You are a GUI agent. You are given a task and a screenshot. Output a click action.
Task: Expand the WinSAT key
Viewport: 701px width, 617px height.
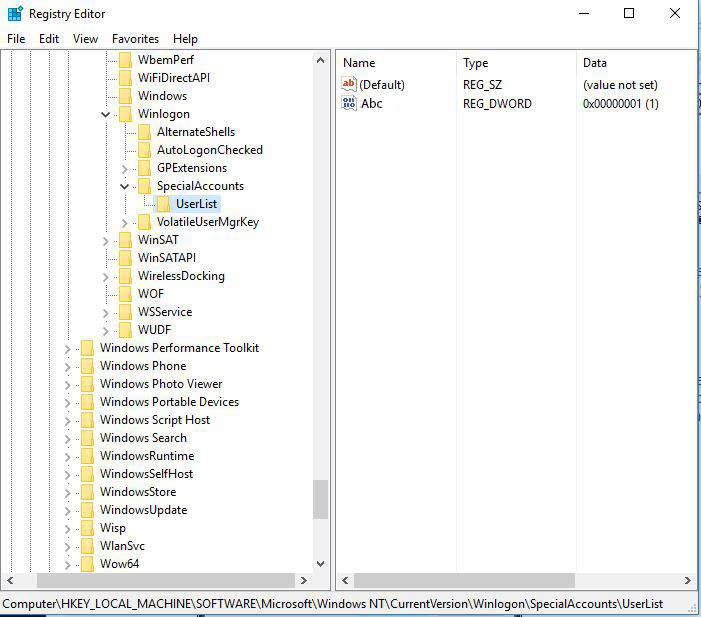click(106, 241)
